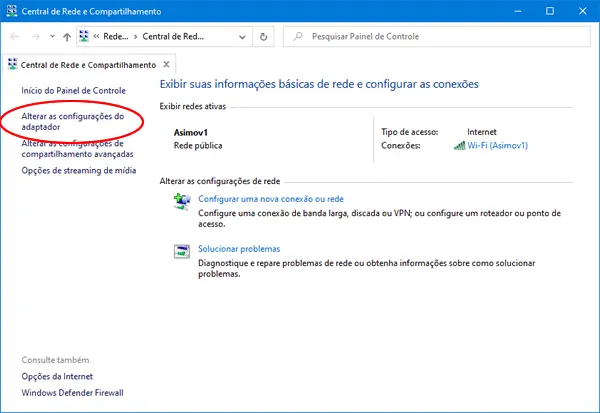600x413 pixels.
Task: Click the Wi-Fi signal bars icon
Action: (x=459, y=145)
